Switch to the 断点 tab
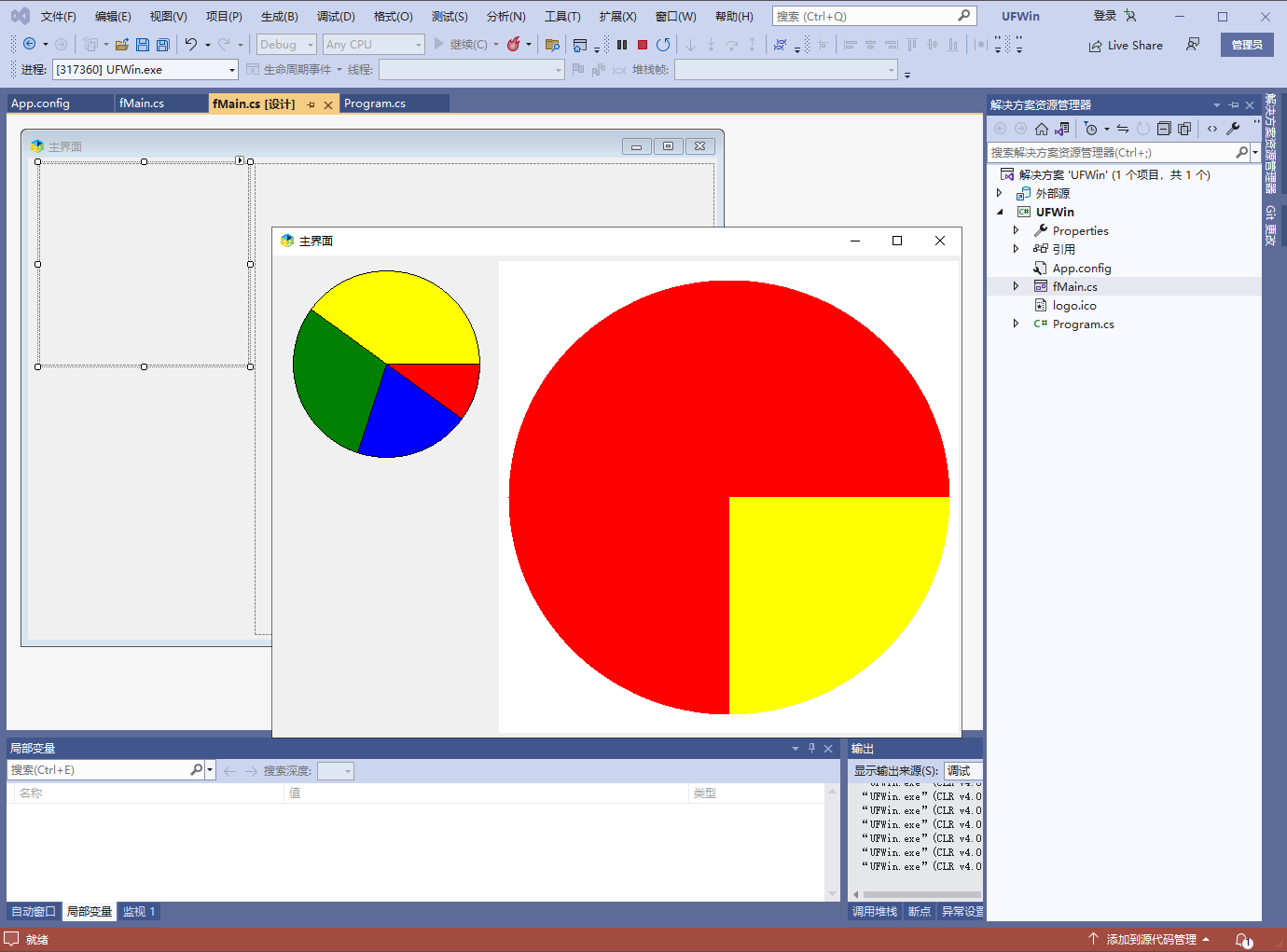This screenshot has width=1287, height=952. 920,912
